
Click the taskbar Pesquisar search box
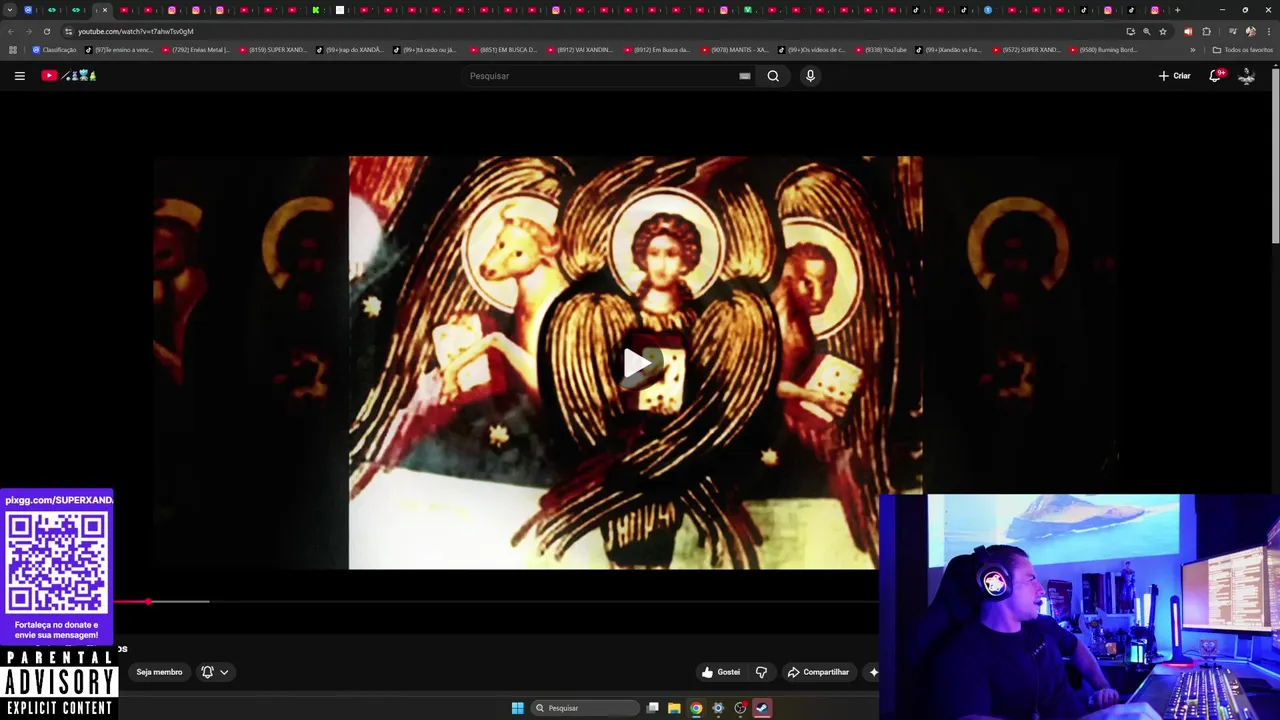(x=585, y=708)
